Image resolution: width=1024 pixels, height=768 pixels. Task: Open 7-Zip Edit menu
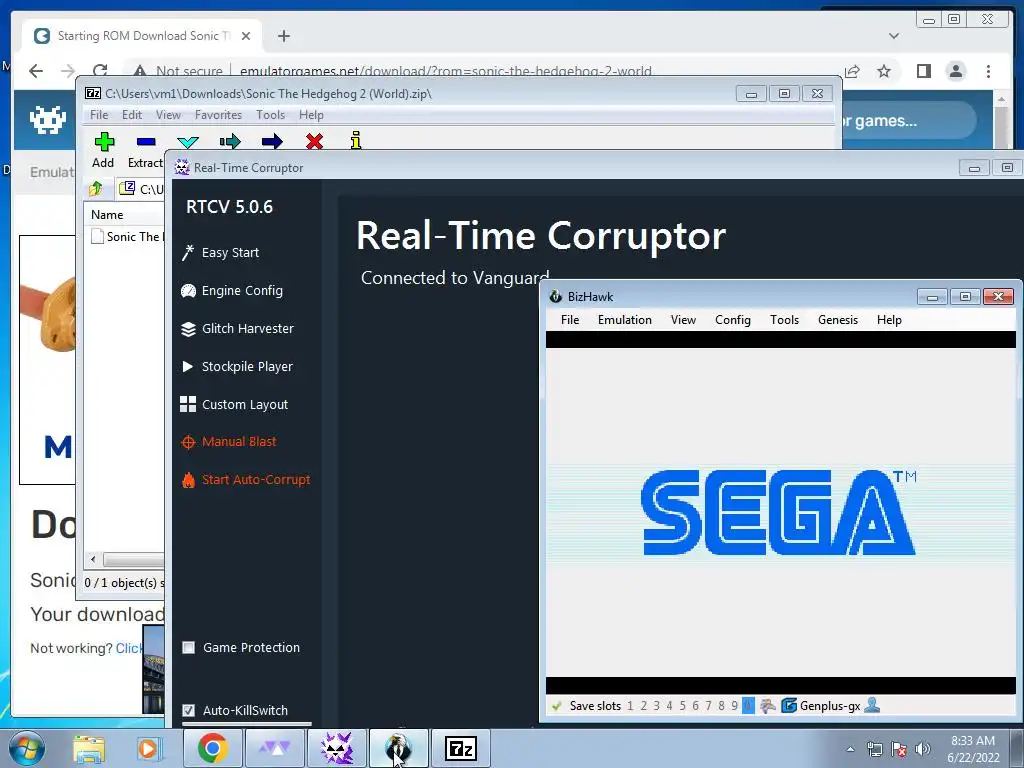coord(131,115)
